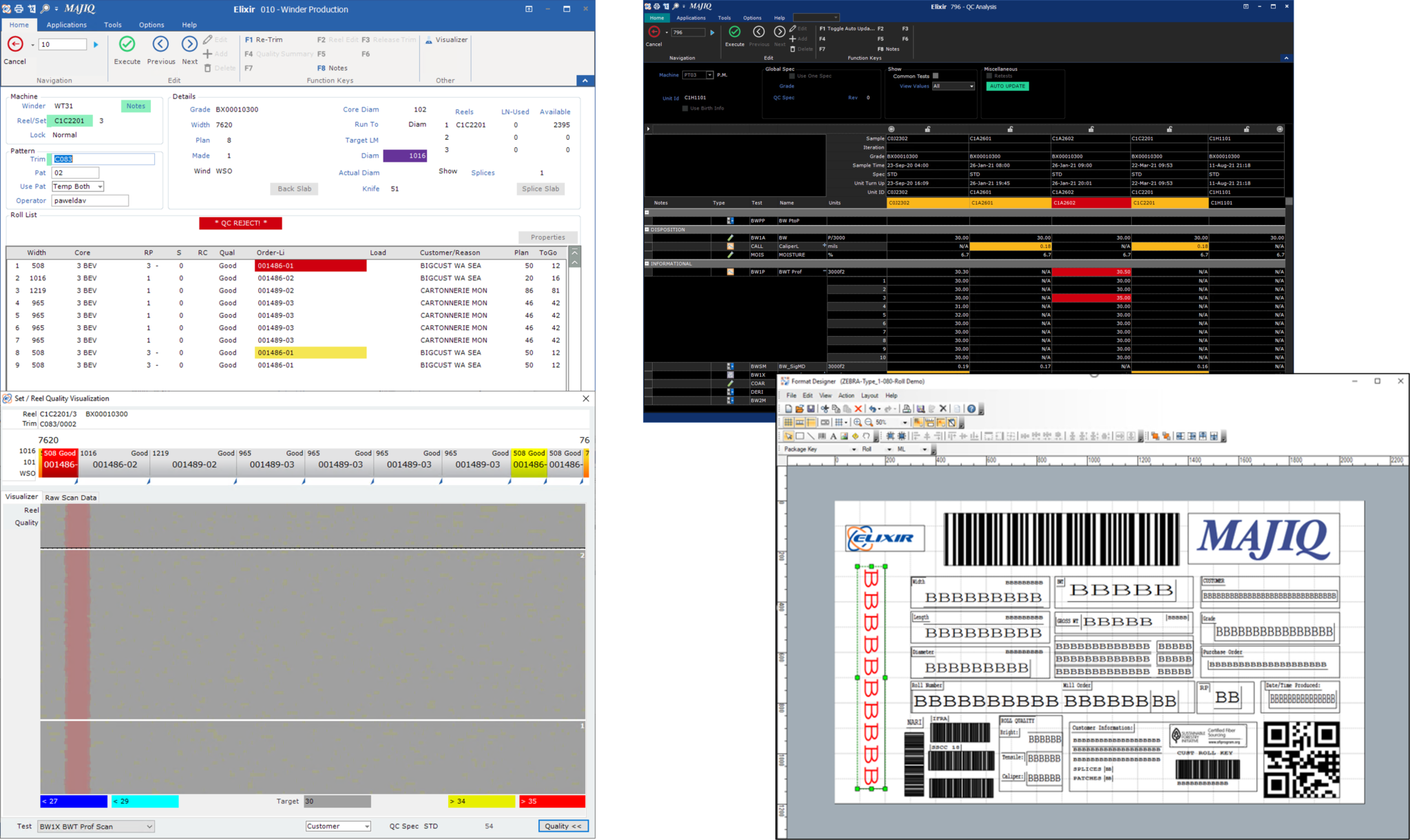Enable Use One Spec checkbox

point(792,76)
